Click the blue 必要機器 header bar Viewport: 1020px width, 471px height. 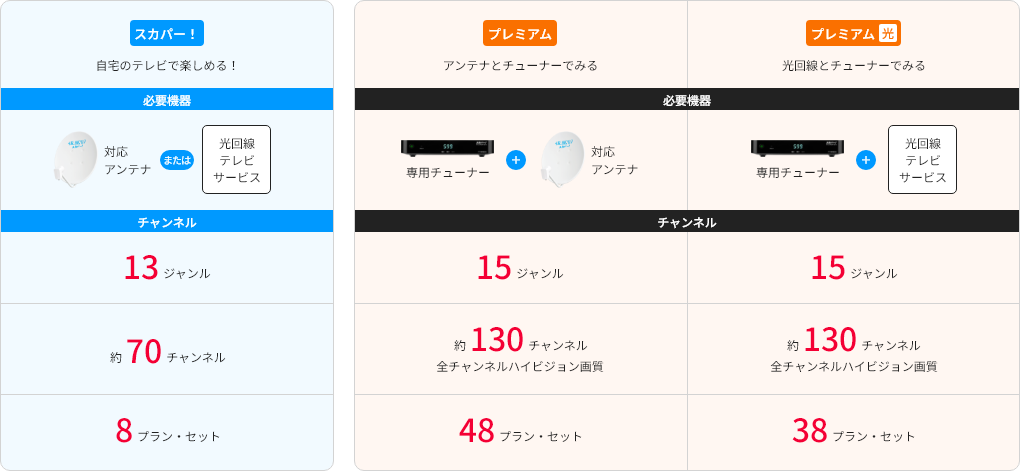point(167,100)
